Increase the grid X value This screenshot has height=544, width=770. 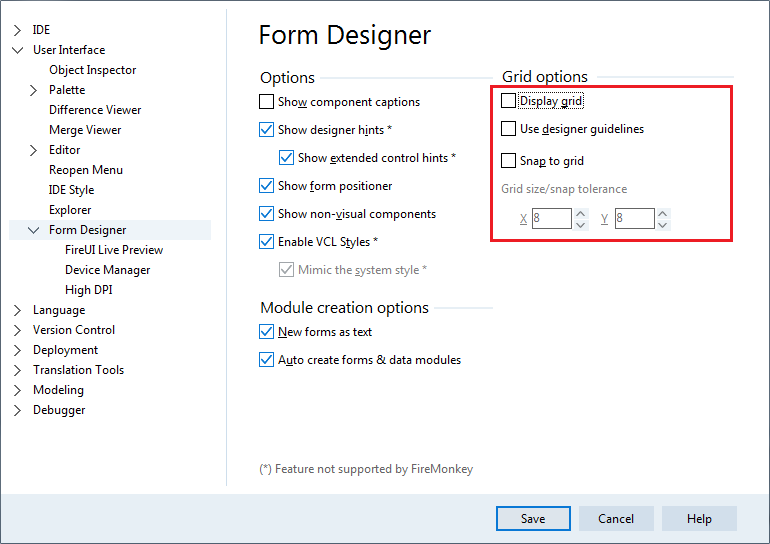coord(580,214)
